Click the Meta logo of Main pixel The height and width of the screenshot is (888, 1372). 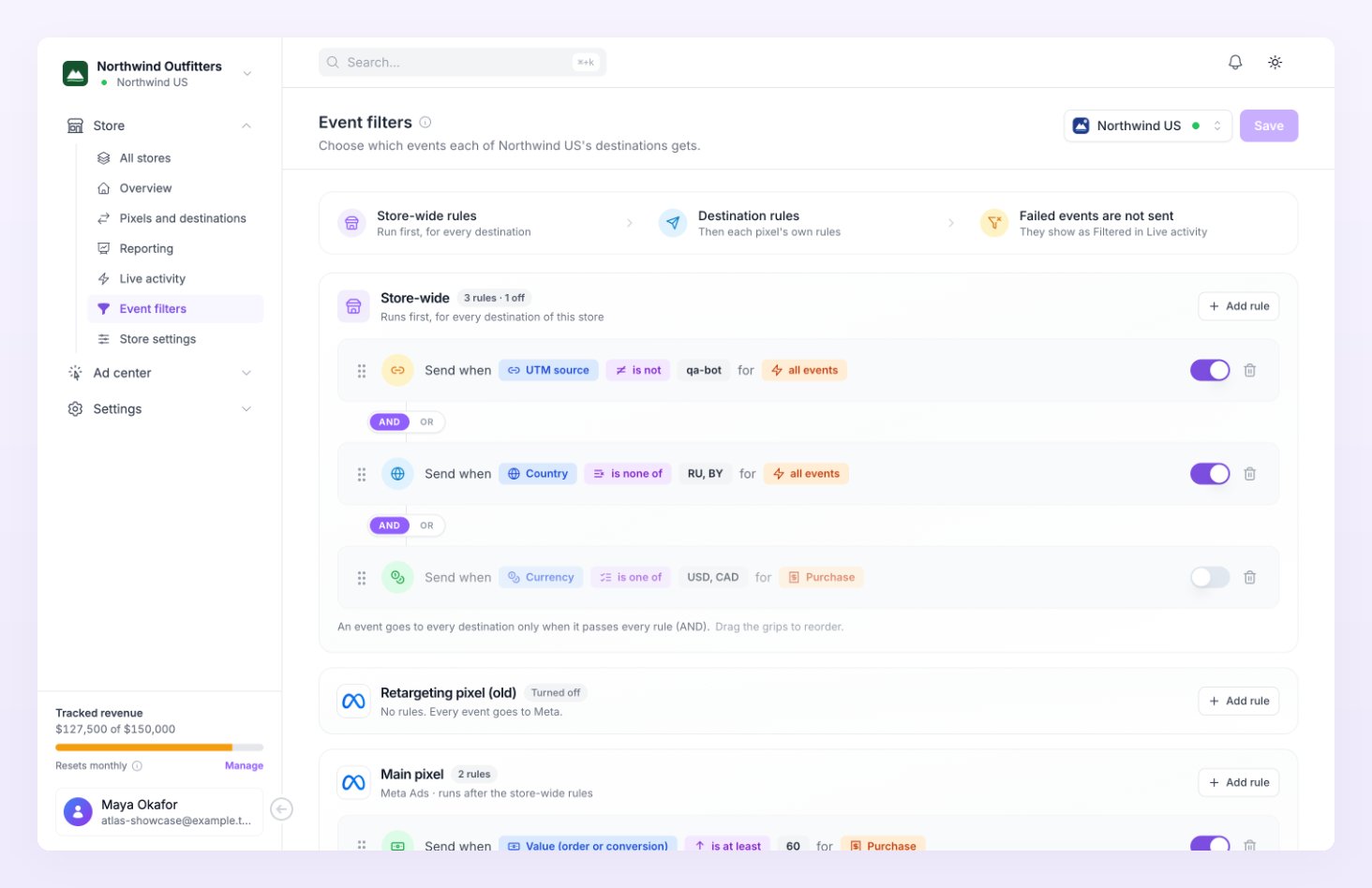click(x=353, y=782)
